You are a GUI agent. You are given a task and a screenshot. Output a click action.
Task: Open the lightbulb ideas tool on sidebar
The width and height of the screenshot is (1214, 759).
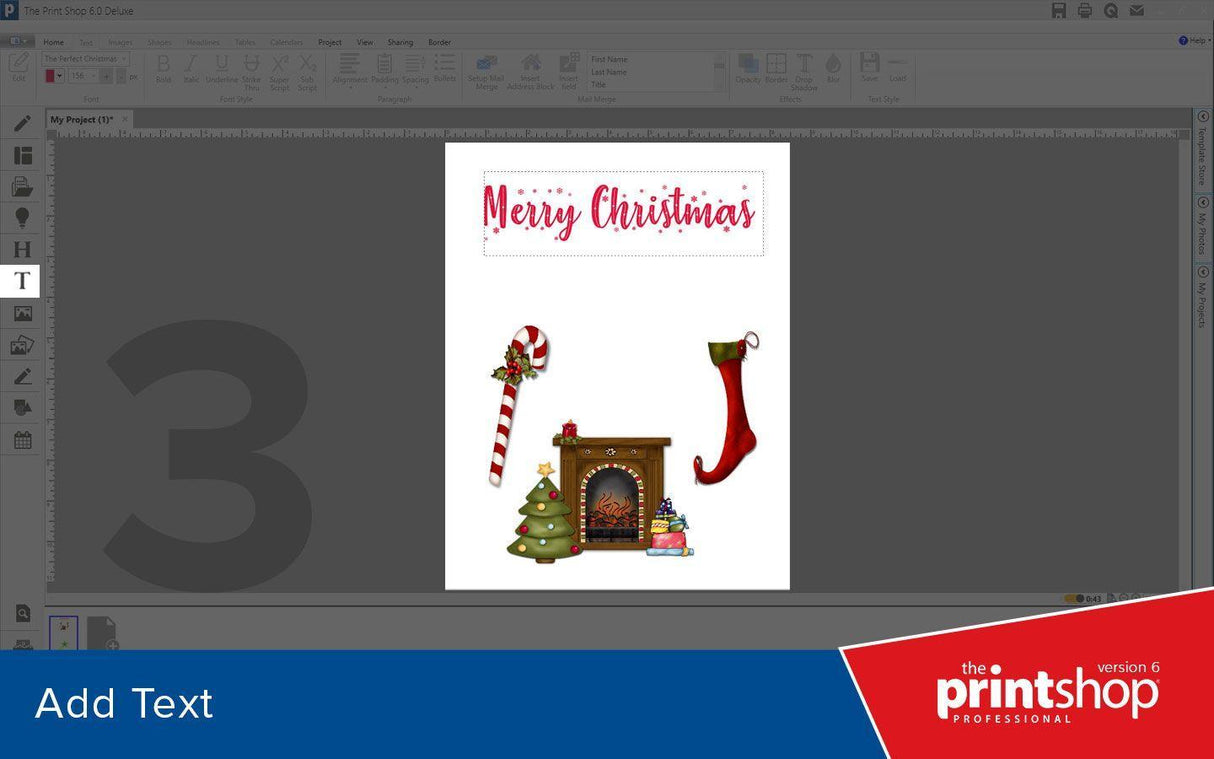(x=21, y=217)
